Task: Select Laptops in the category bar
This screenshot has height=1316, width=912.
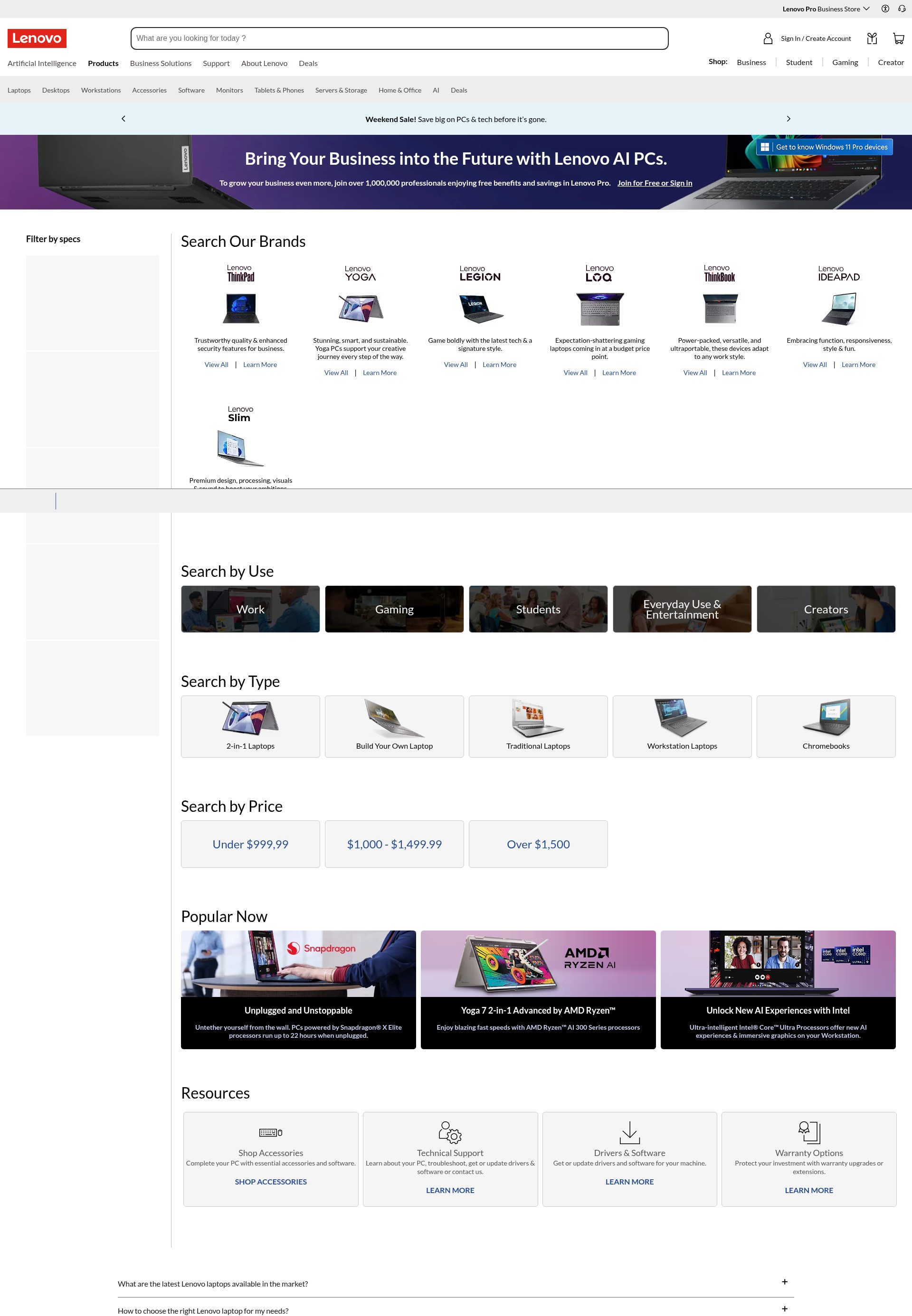Action: tap(19, 90)
